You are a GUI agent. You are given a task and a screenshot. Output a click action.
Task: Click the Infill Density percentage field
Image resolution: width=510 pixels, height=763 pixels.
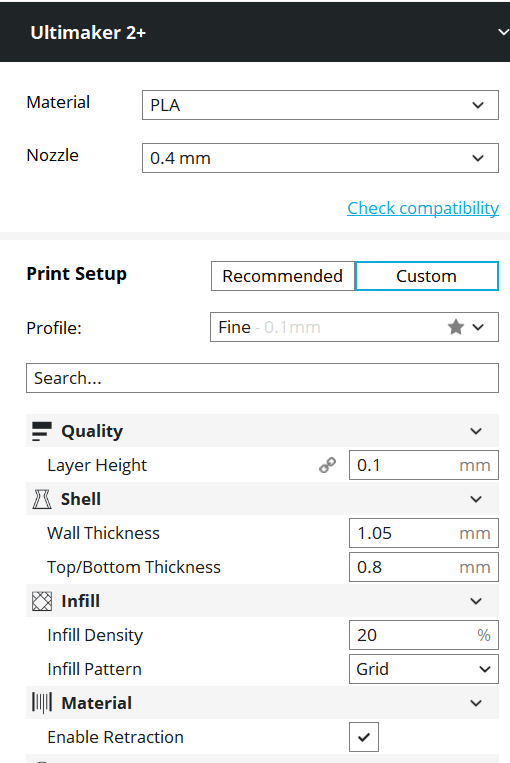(424, 635)
